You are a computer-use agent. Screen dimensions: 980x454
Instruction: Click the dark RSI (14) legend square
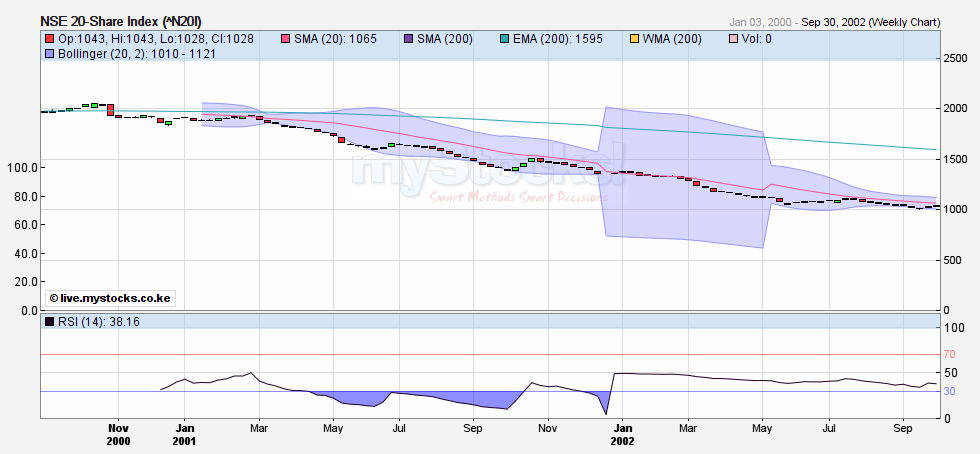(48, 322)
